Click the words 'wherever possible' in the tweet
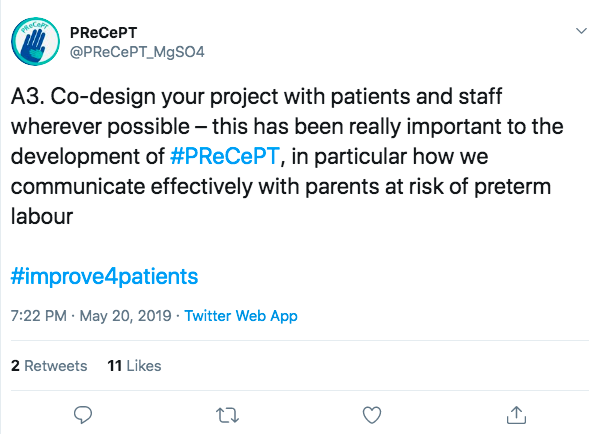Viewport: 596px width, 434px height. (x=100, y=127)
